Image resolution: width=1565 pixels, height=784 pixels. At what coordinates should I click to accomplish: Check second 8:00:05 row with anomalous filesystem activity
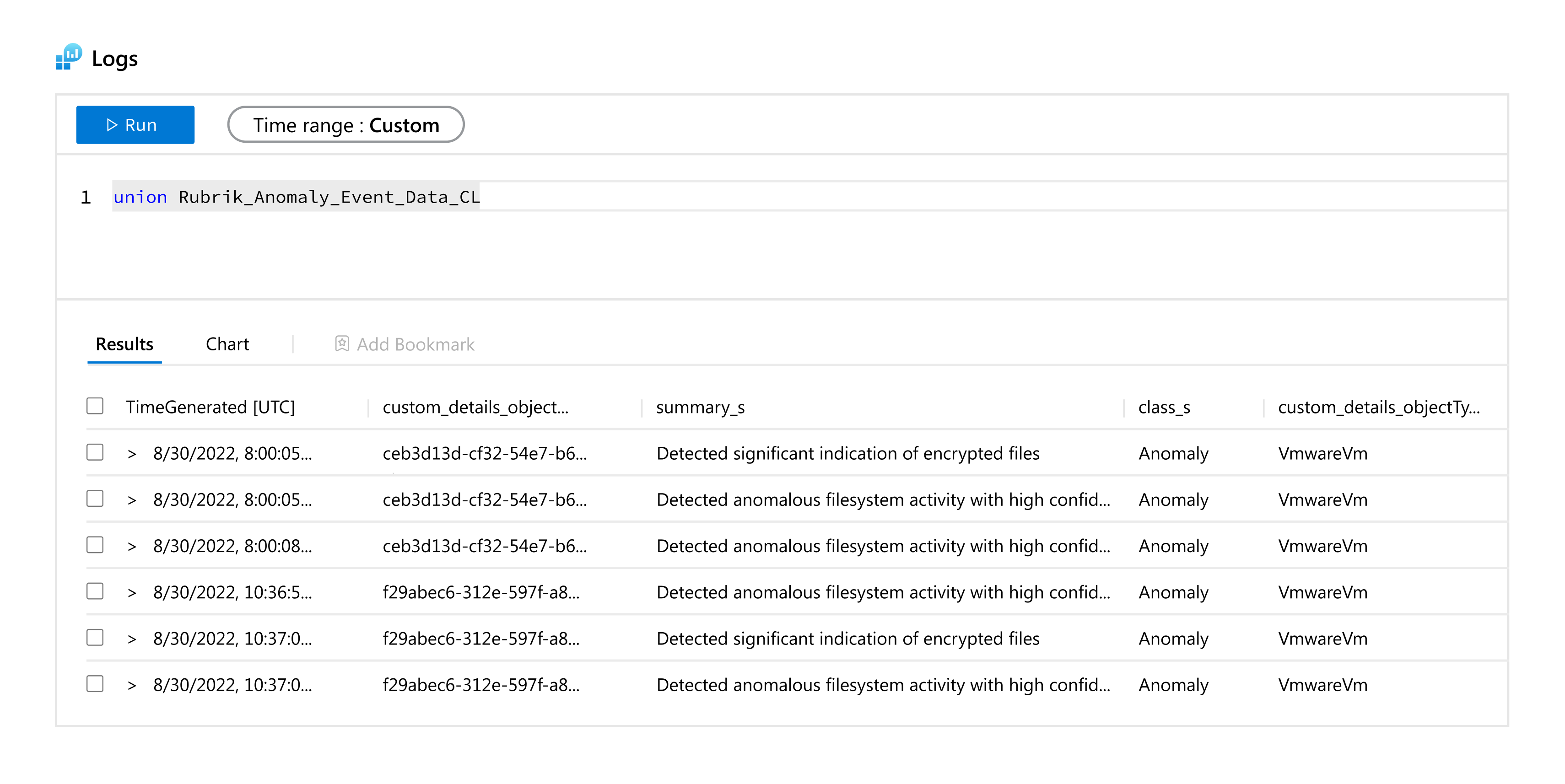click(x=95, y=499)
